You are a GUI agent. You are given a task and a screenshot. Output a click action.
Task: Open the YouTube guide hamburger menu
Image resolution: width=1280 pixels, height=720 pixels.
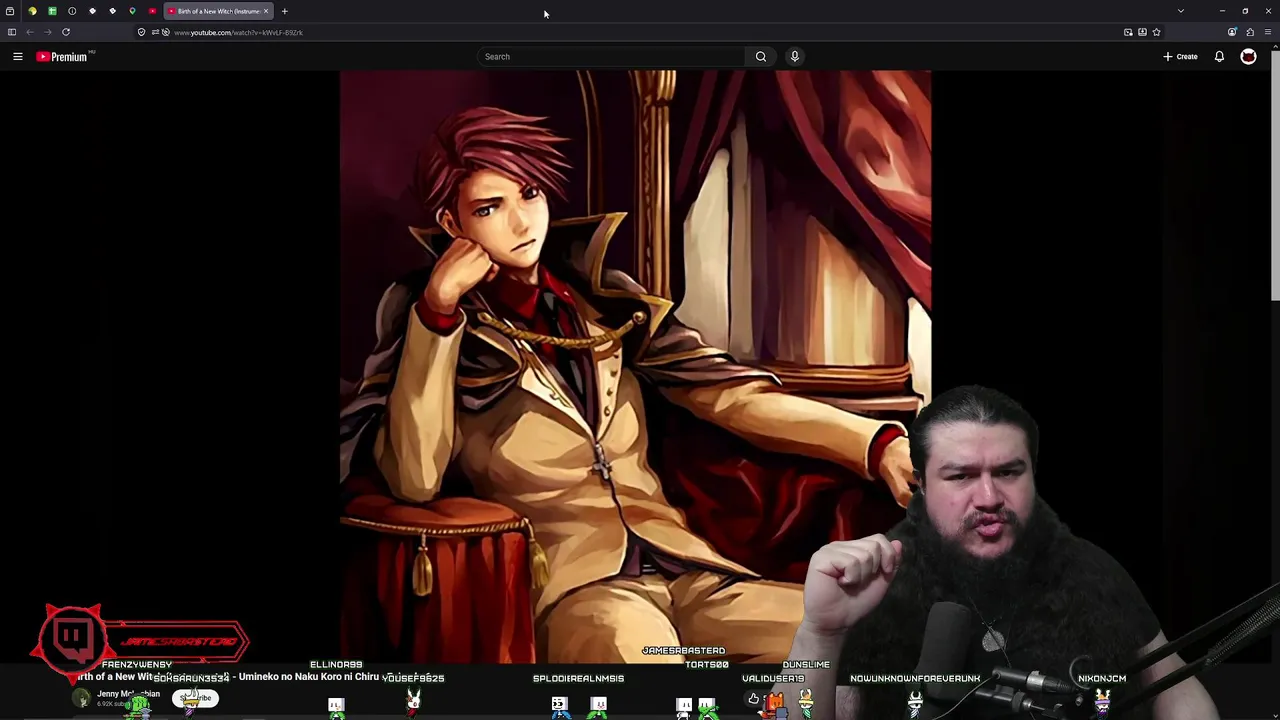18,57
